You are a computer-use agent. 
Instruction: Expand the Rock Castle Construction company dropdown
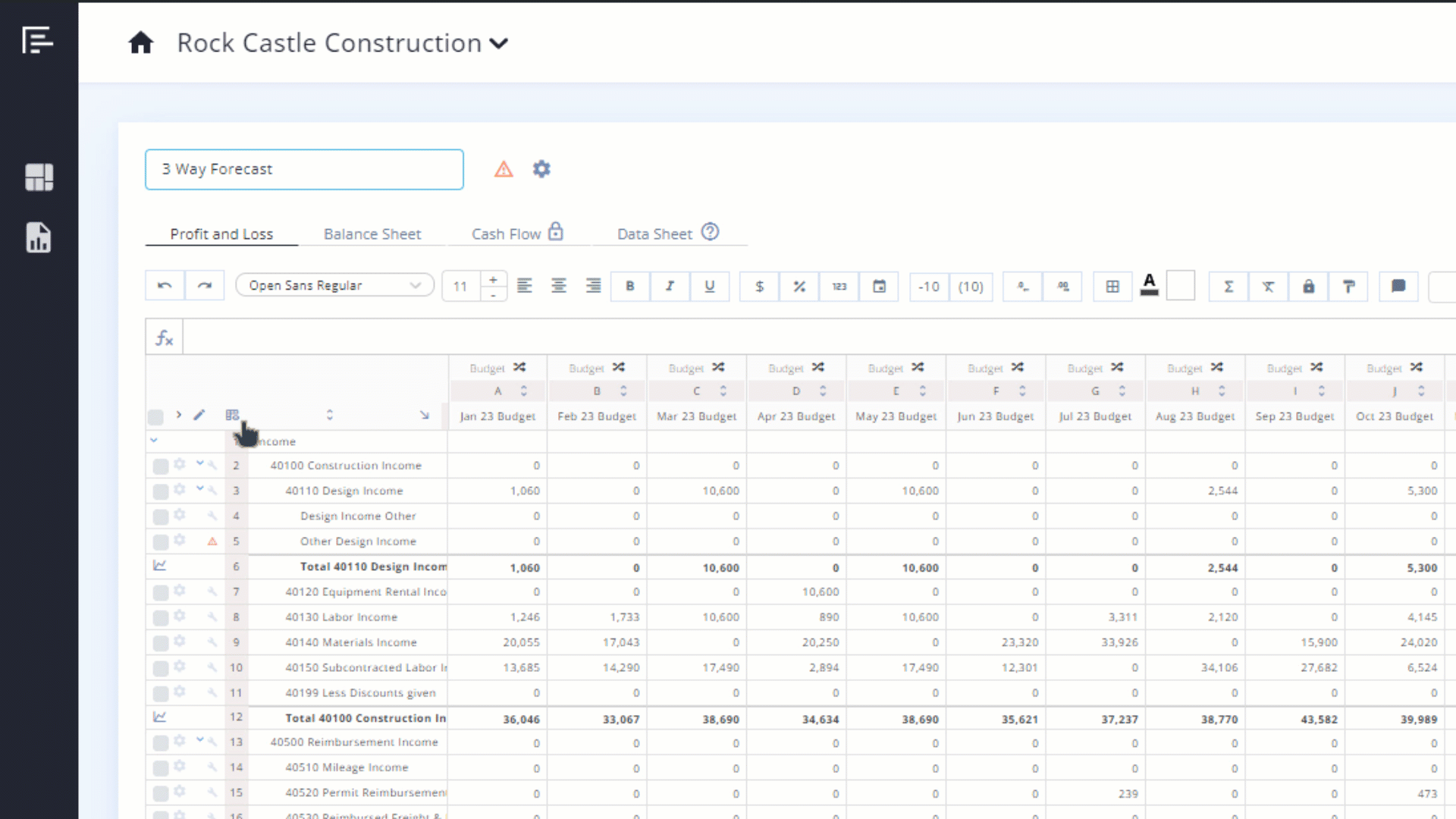tap(500, 43)
